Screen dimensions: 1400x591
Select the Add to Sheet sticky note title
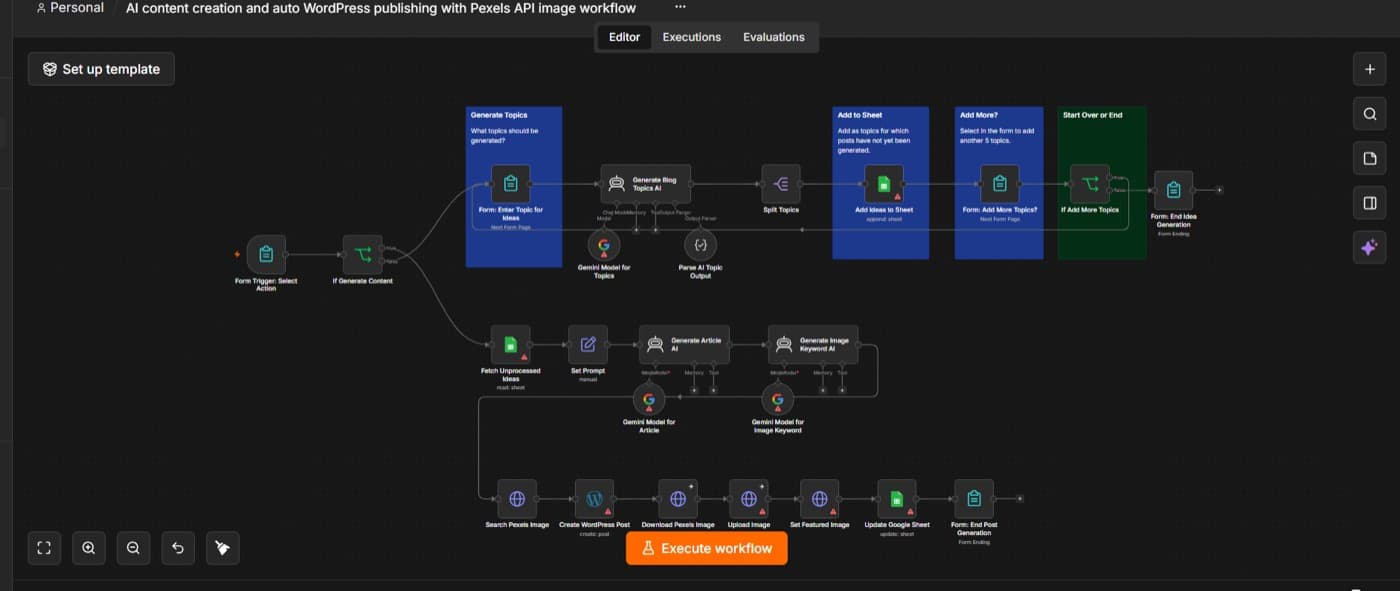(860, 115)
